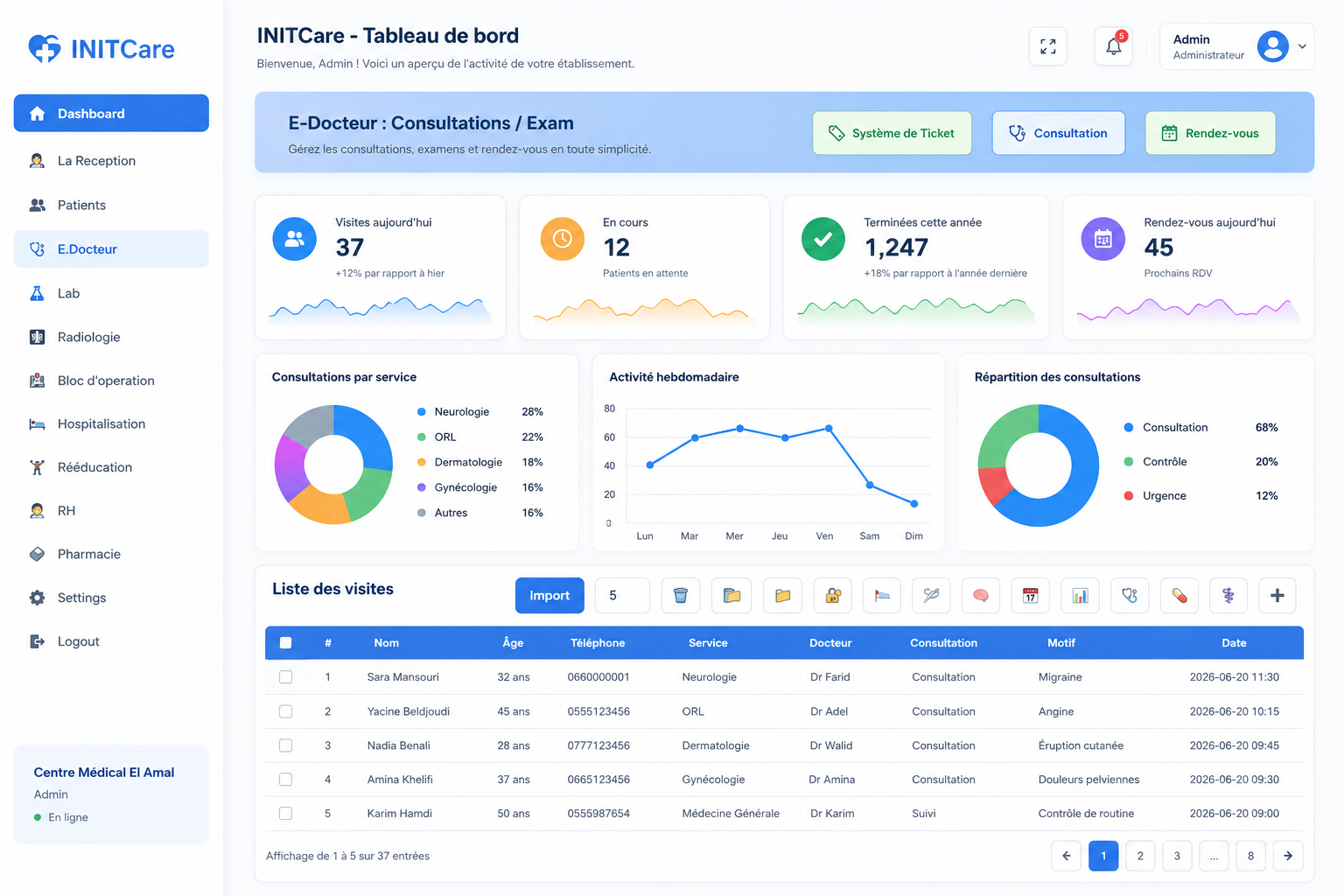This screenshot has height=896, width=1344.
Task: Click the trash bin icon in visits toolbar
Action: point(681,596)
